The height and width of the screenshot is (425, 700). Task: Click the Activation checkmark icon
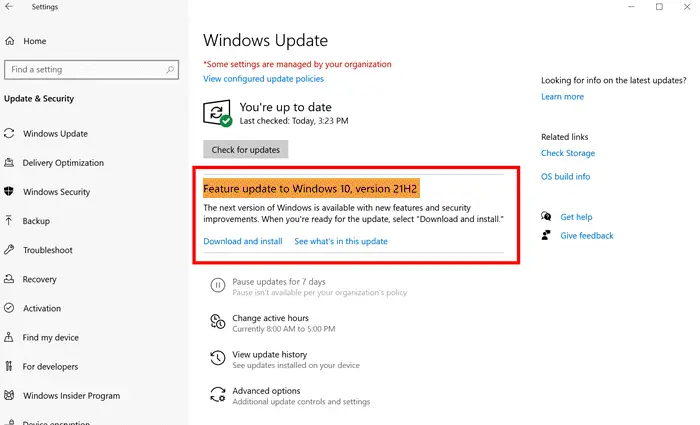[x=9, y=308]
